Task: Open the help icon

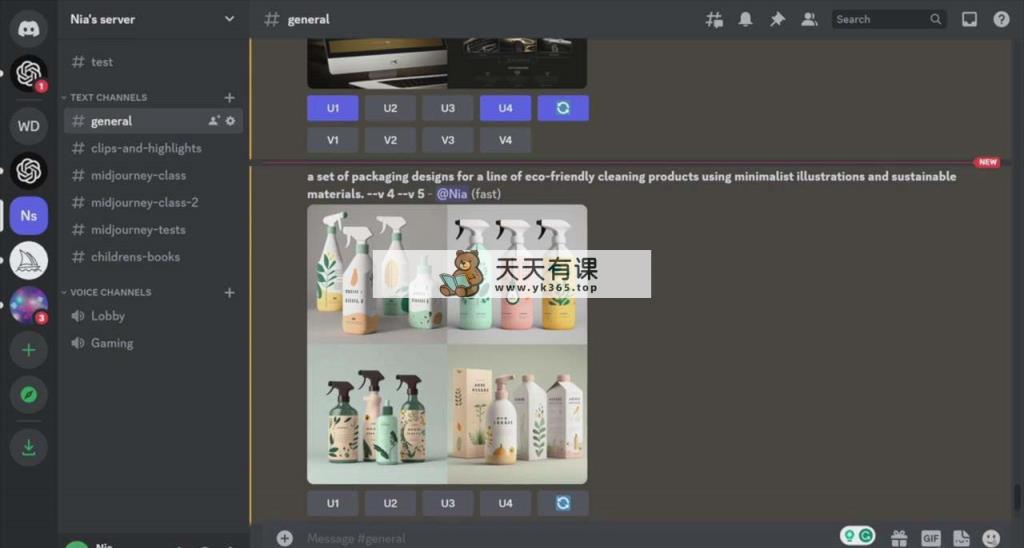Action: point(1001,20)
